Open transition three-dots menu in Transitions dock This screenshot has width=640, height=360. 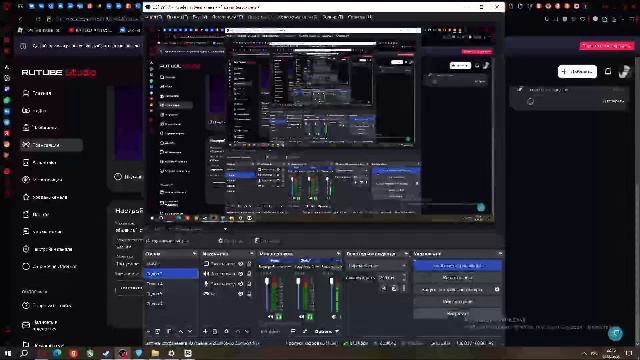pyautogui.click(x=404, y=288)
